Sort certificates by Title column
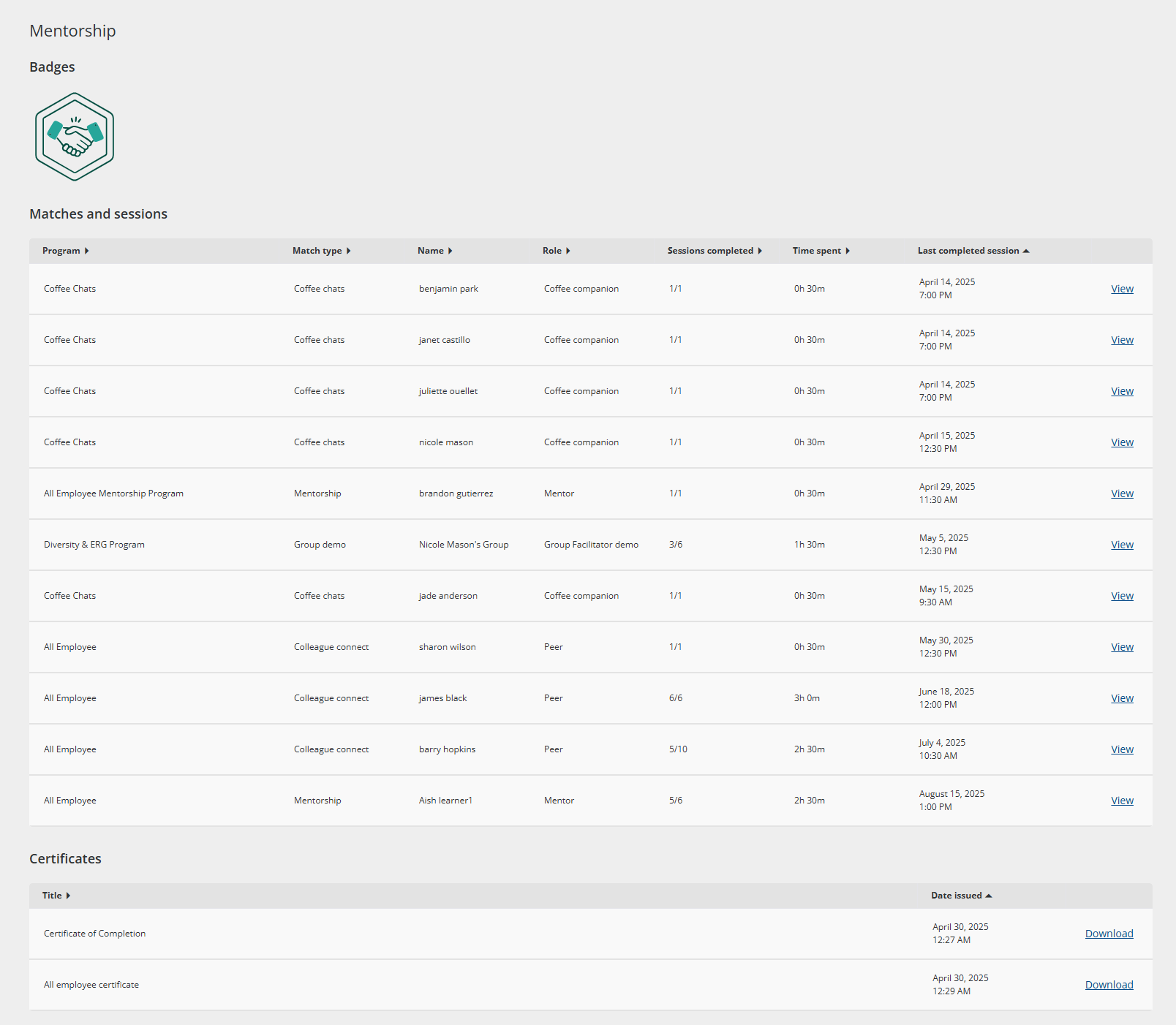 tap(56, 896)
